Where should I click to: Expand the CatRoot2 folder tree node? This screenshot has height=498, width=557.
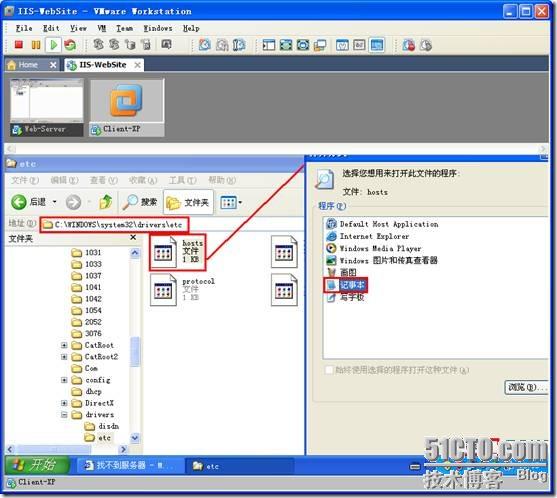(64, 357)
